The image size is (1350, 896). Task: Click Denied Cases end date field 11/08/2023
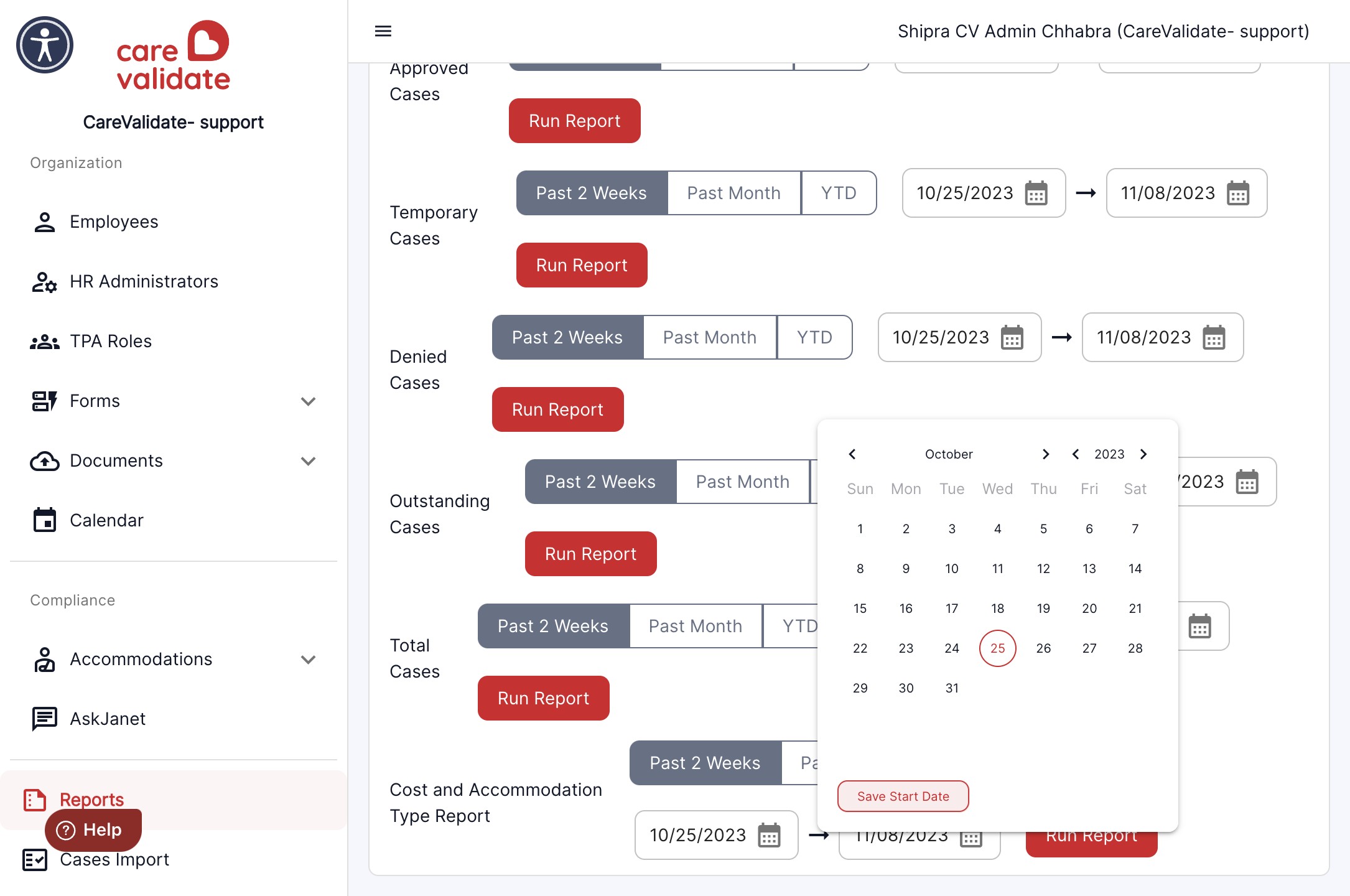(1163, 338)
